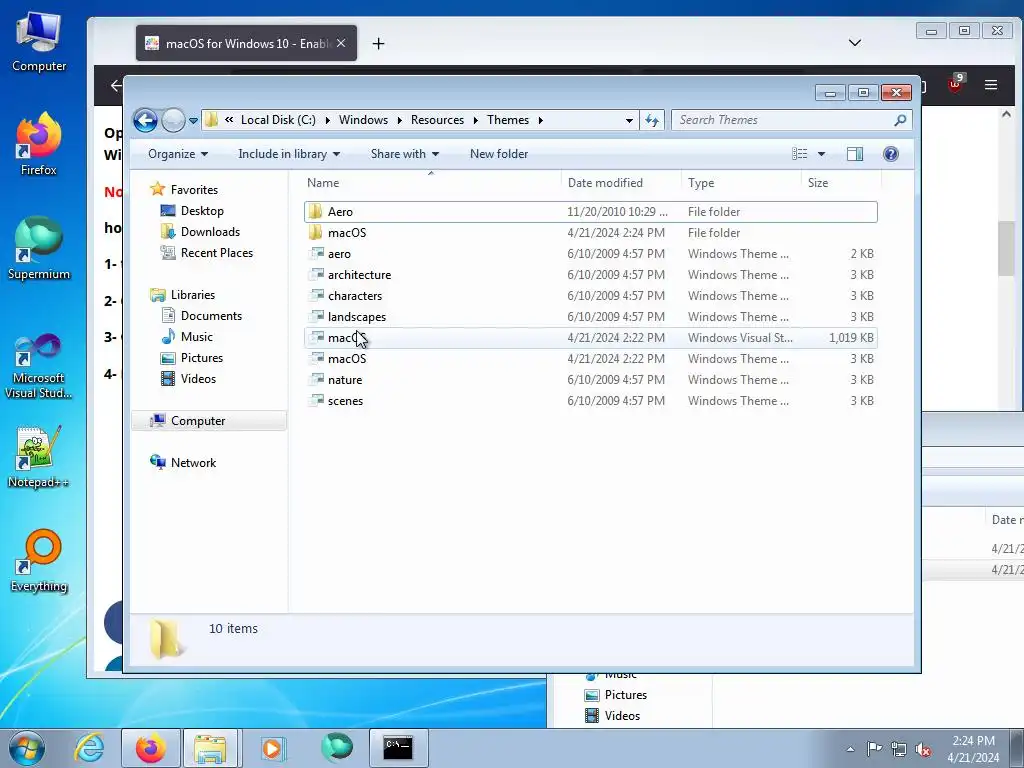Viewport: 1024px width, 768px height.
Task: Create a New folder
Action: (499, 154)
